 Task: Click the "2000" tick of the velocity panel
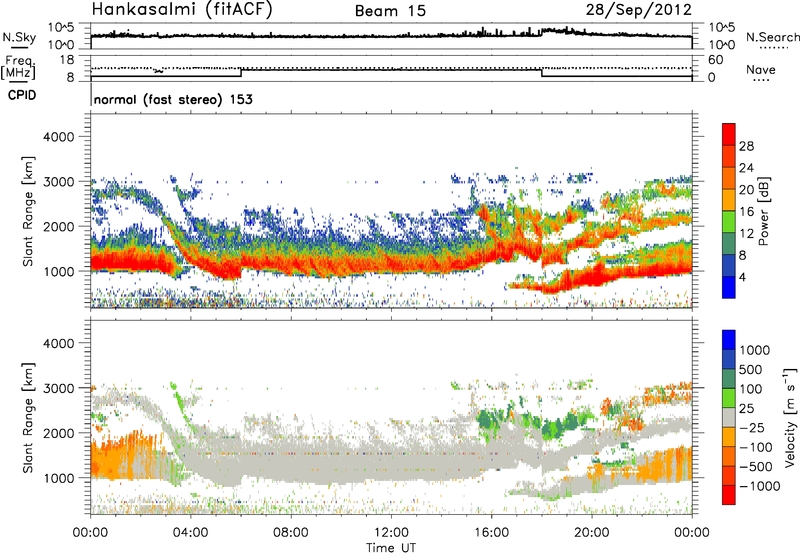pos(58,433)
